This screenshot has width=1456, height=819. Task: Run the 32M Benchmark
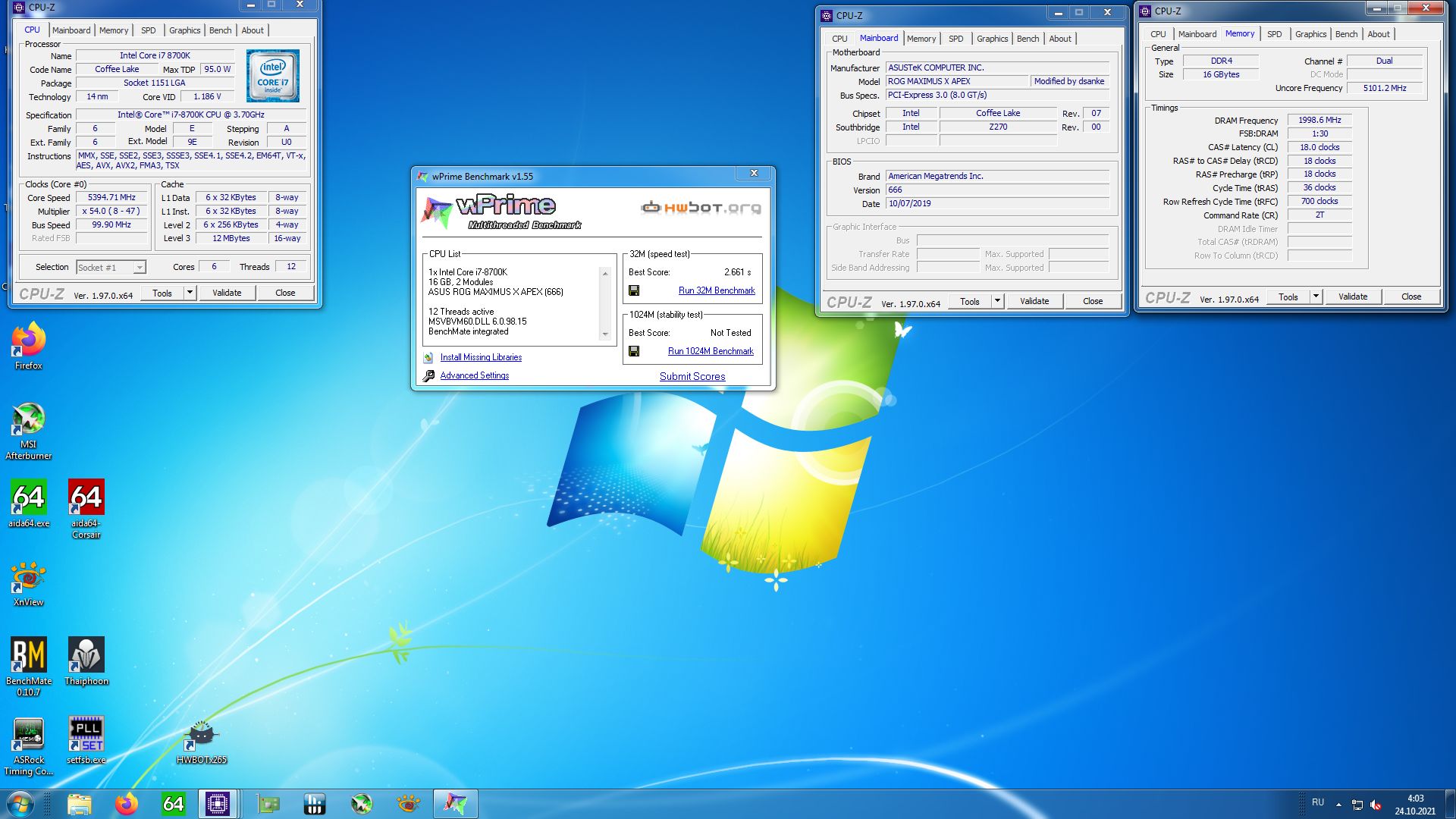[717, 290]
